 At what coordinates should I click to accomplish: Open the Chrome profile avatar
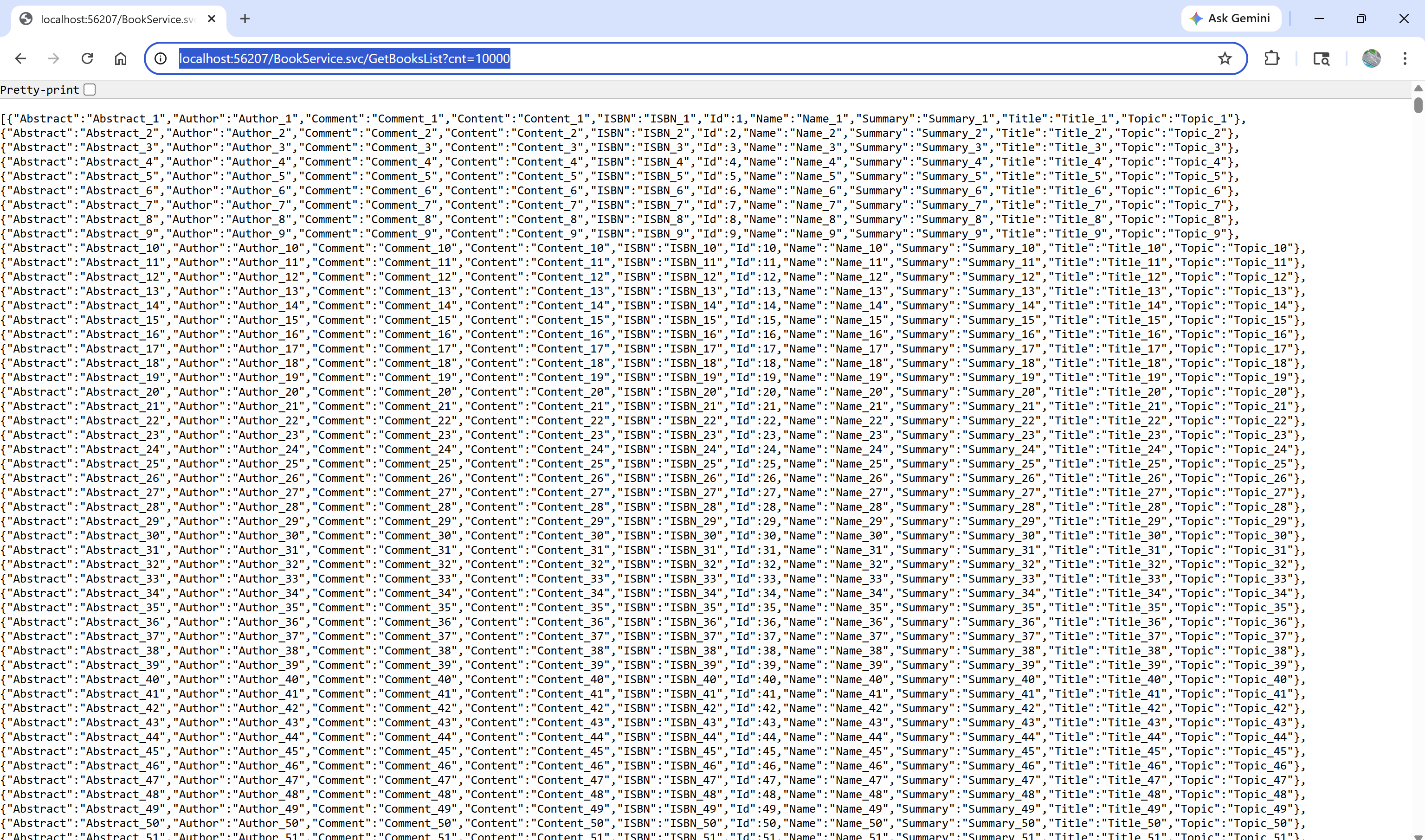[1371, 58]
